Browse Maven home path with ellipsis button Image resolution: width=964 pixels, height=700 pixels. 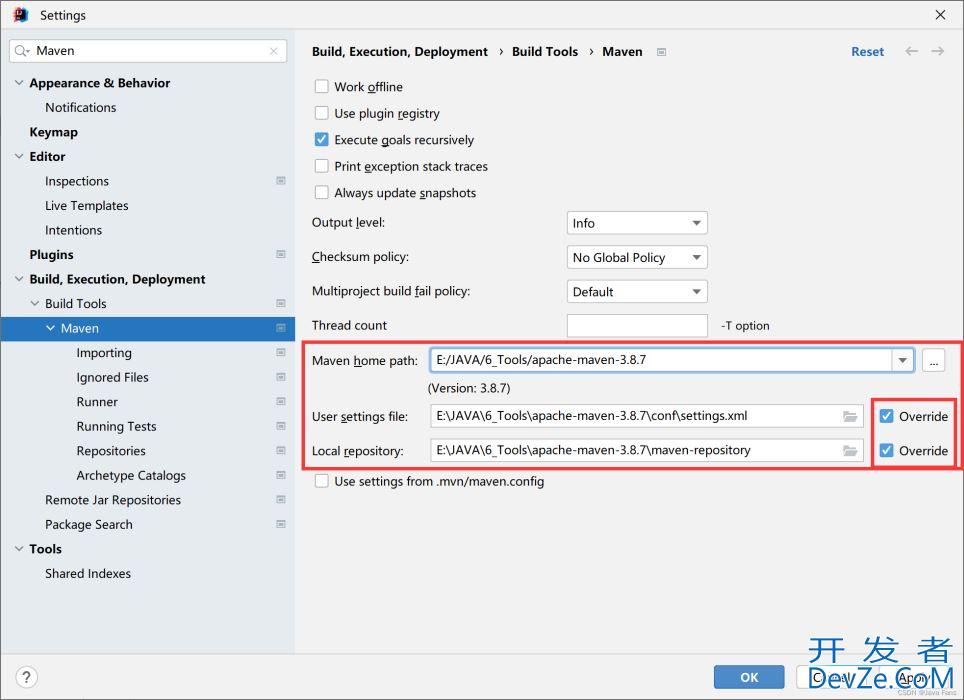coord(933,361)
